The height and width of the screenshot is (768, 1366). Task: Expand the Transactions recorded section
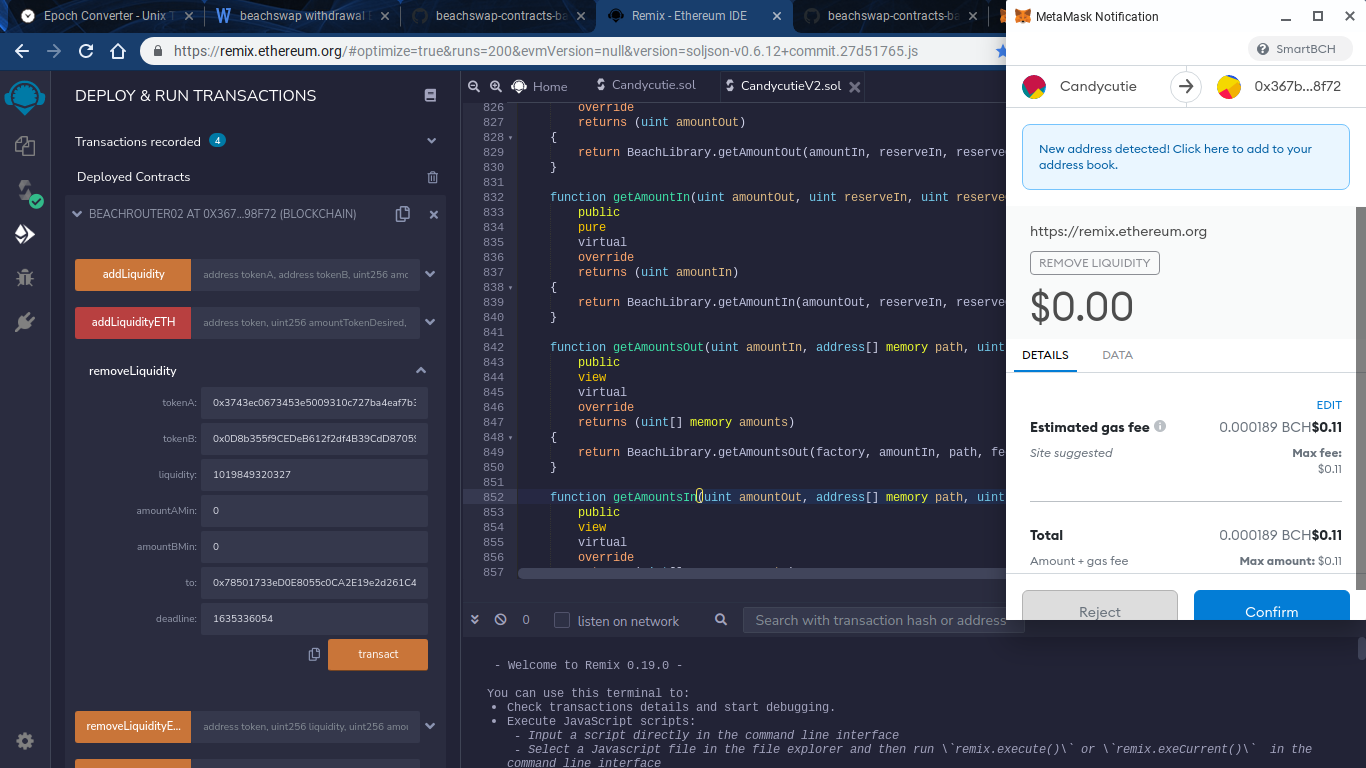click(432, 141)
